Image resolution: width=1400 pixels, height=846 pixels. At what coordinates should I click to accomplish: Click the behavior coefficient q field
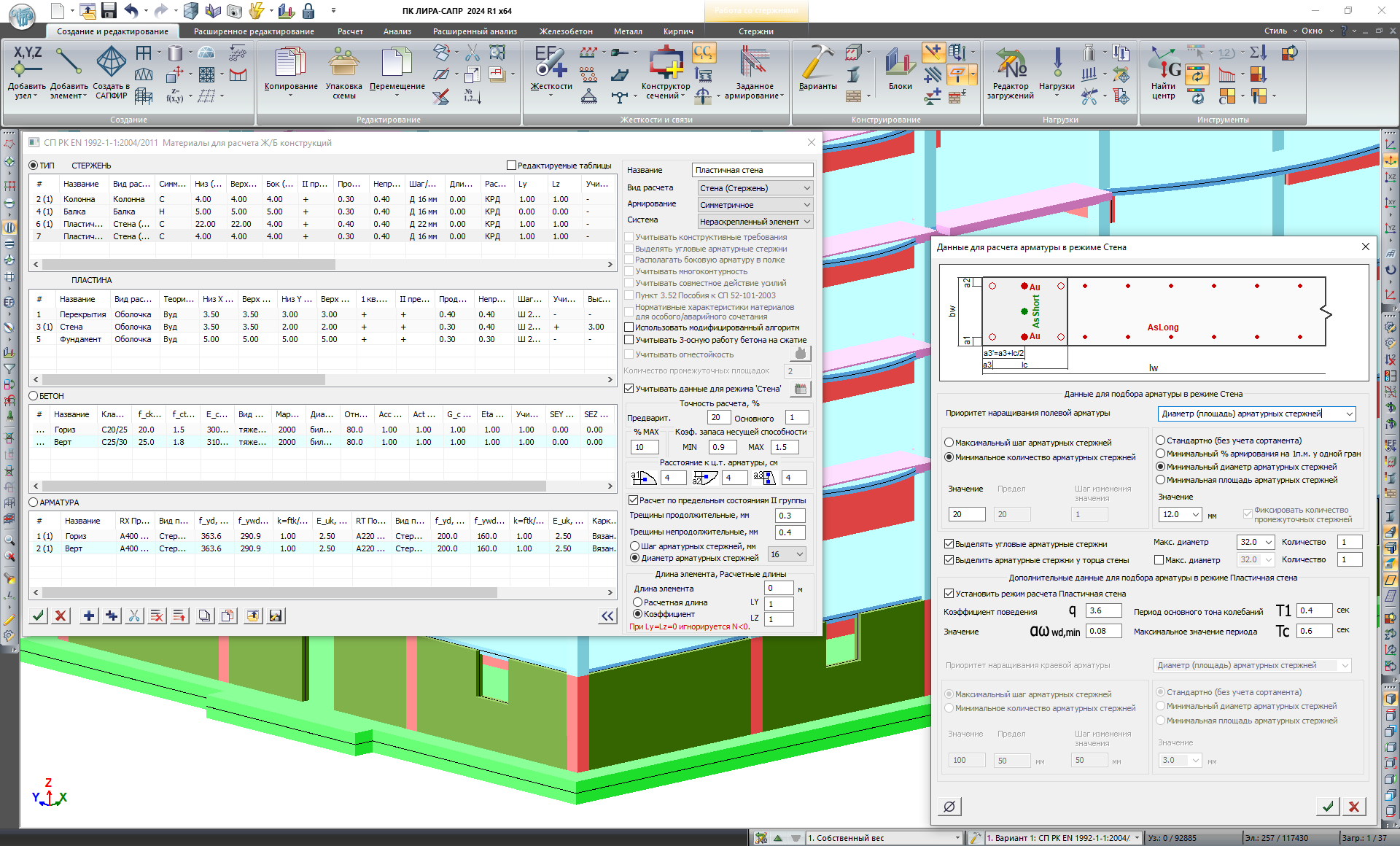click(1103, 610)
